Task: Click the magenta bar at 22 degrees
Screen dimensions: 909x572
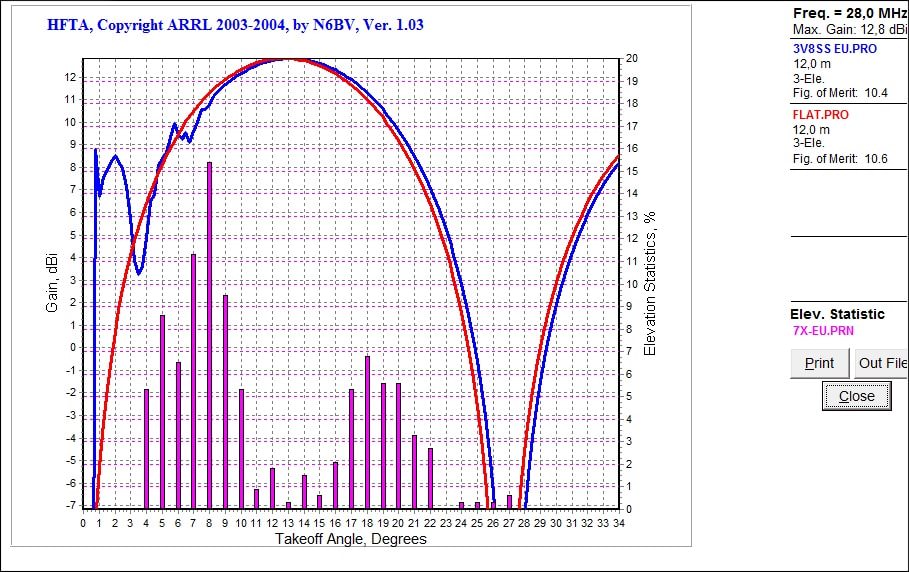Action: click(x=430, y=479)
